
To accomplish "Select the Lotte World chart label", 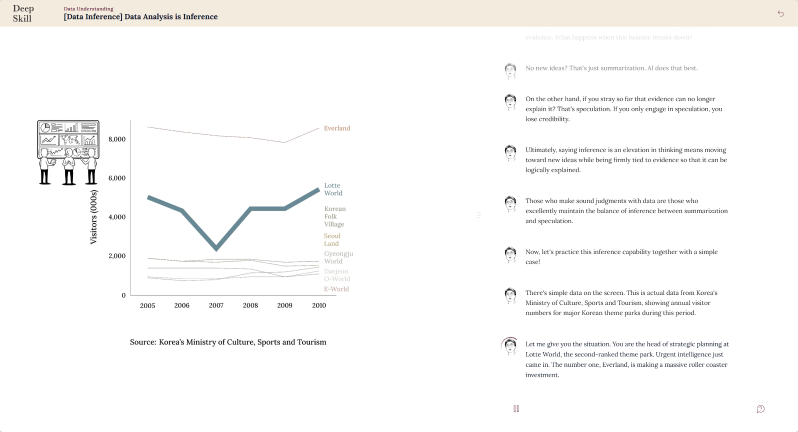I will click(333, 189).
